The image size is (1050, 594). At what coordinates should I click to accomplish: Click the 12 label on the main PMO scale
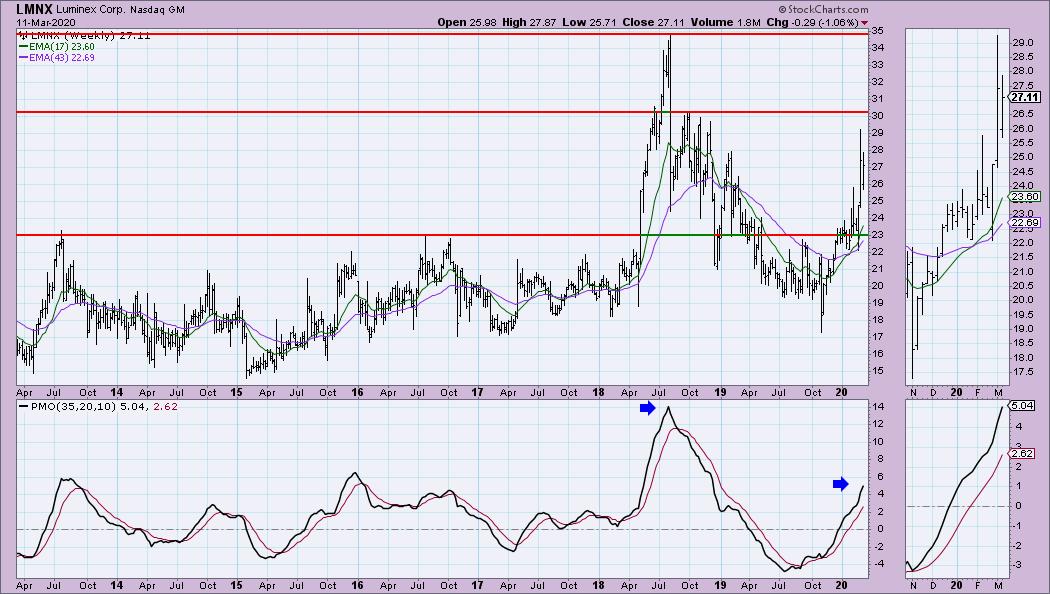point(877,424)
